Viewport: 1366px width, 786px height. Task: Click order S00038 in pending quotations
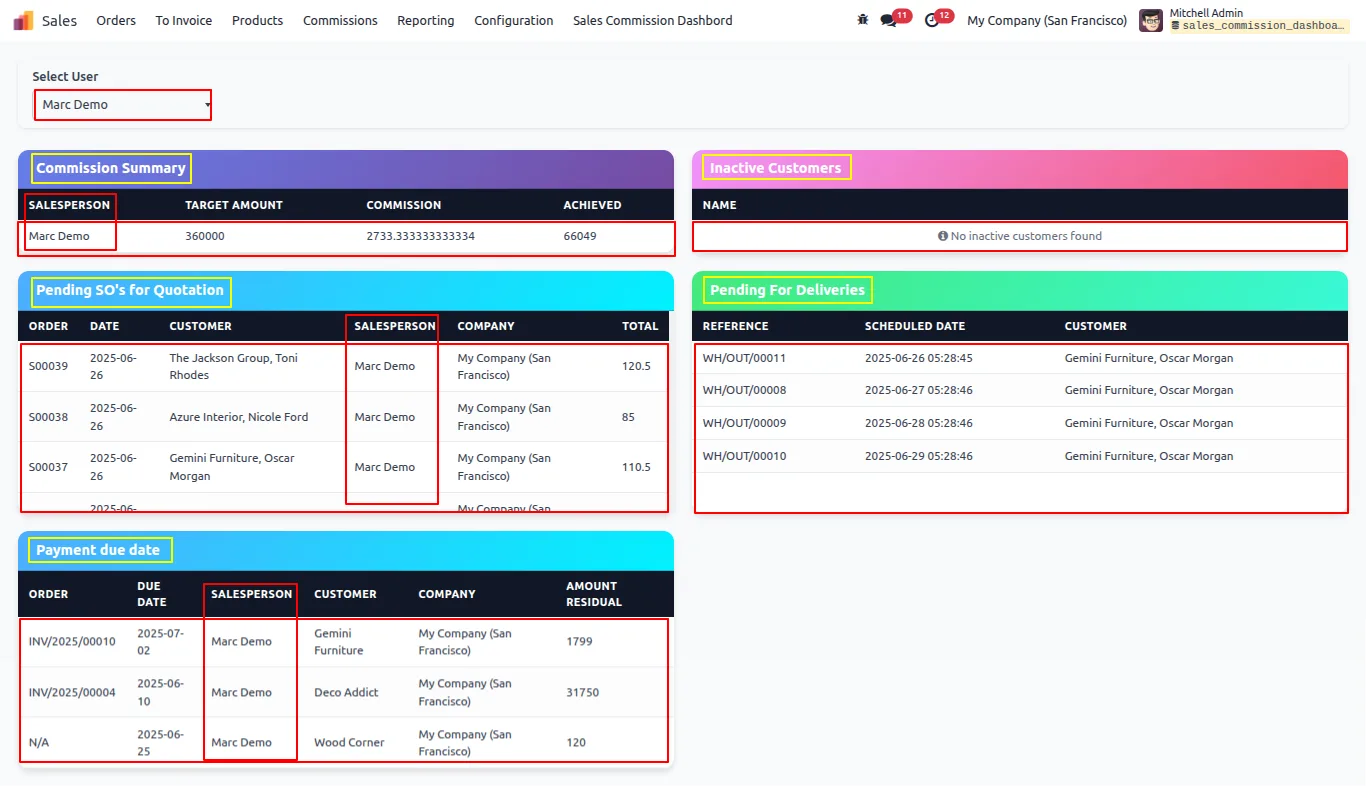click(x=49, y=417)
